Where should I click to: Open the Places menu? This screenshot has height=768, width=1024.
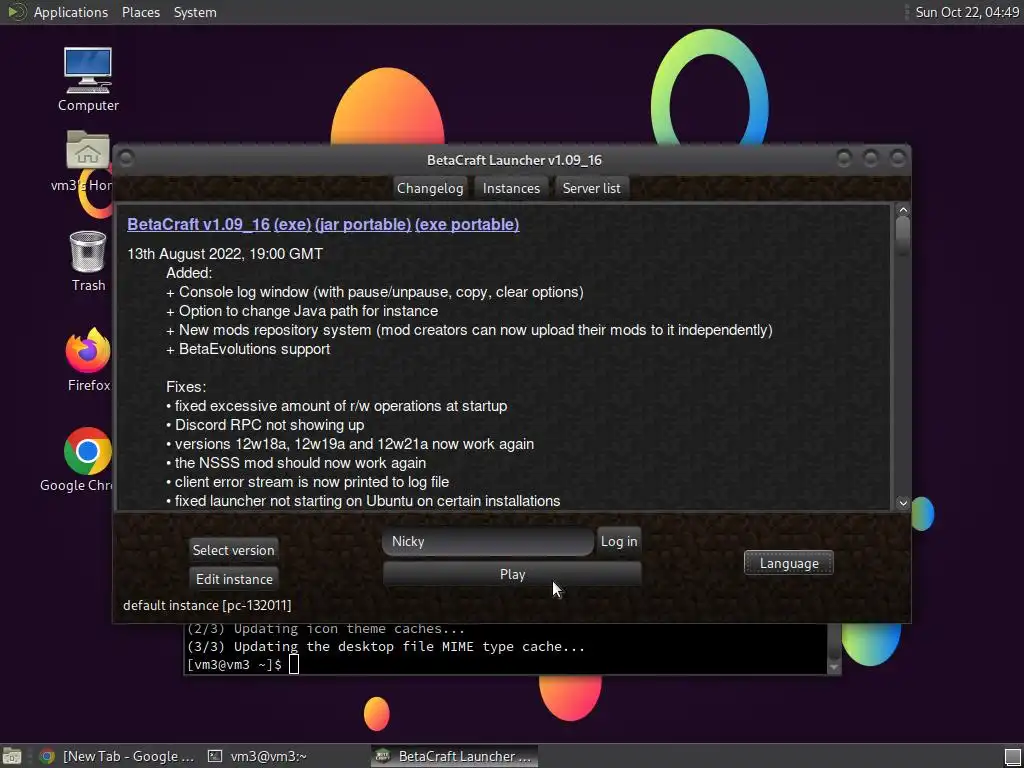click(x=140, y=12)
